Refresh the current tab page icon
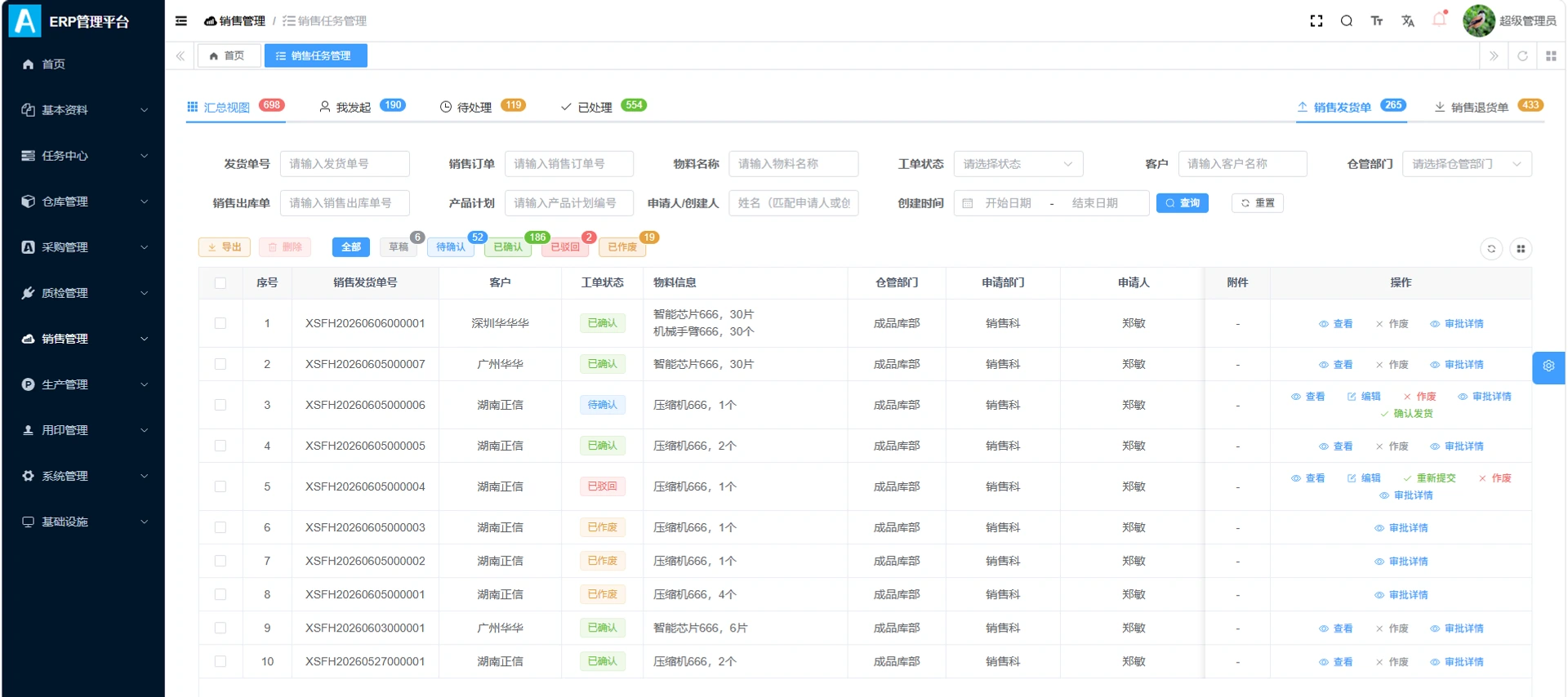Image resolution: width=1568 pixels, height=697 pixels. pyautogui.click(x=1522, y=56)
